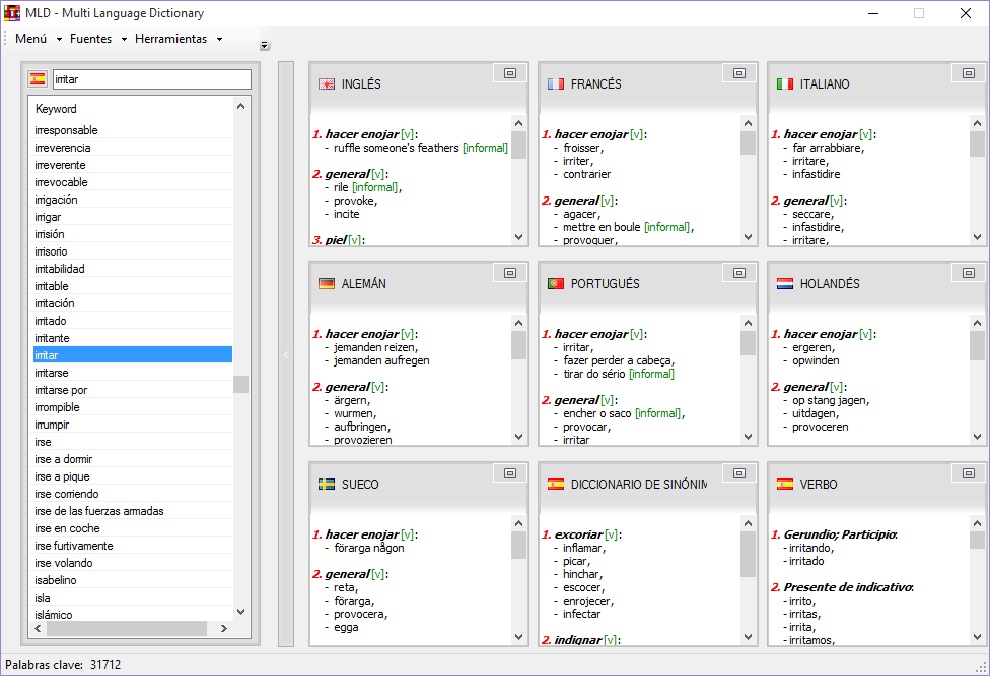Maximize the ALEMÁN dictionary panel
Screen dimensions: 990x676
click(x=509, y=273)
